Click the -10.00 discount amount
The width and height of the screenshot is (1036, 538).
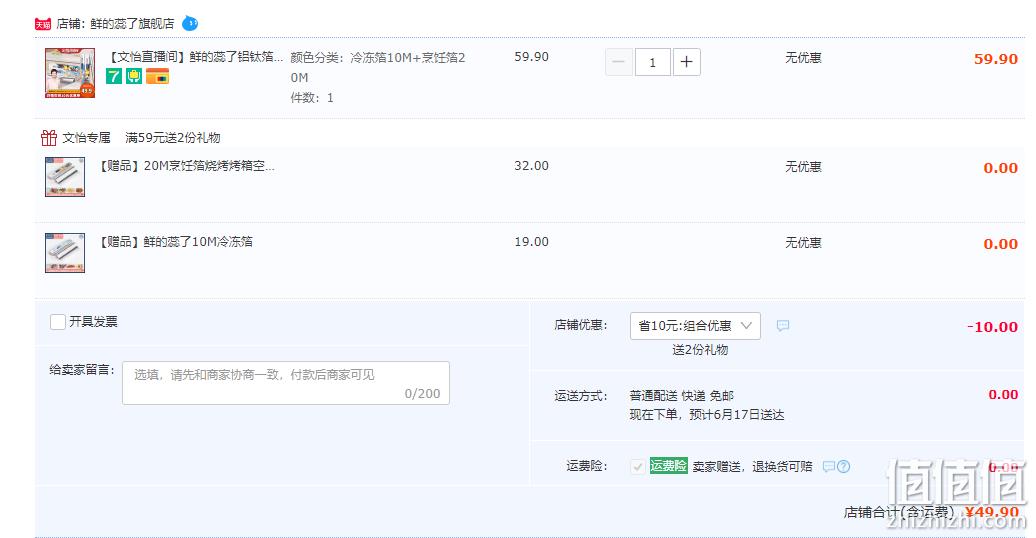click(x=992, y=327)
